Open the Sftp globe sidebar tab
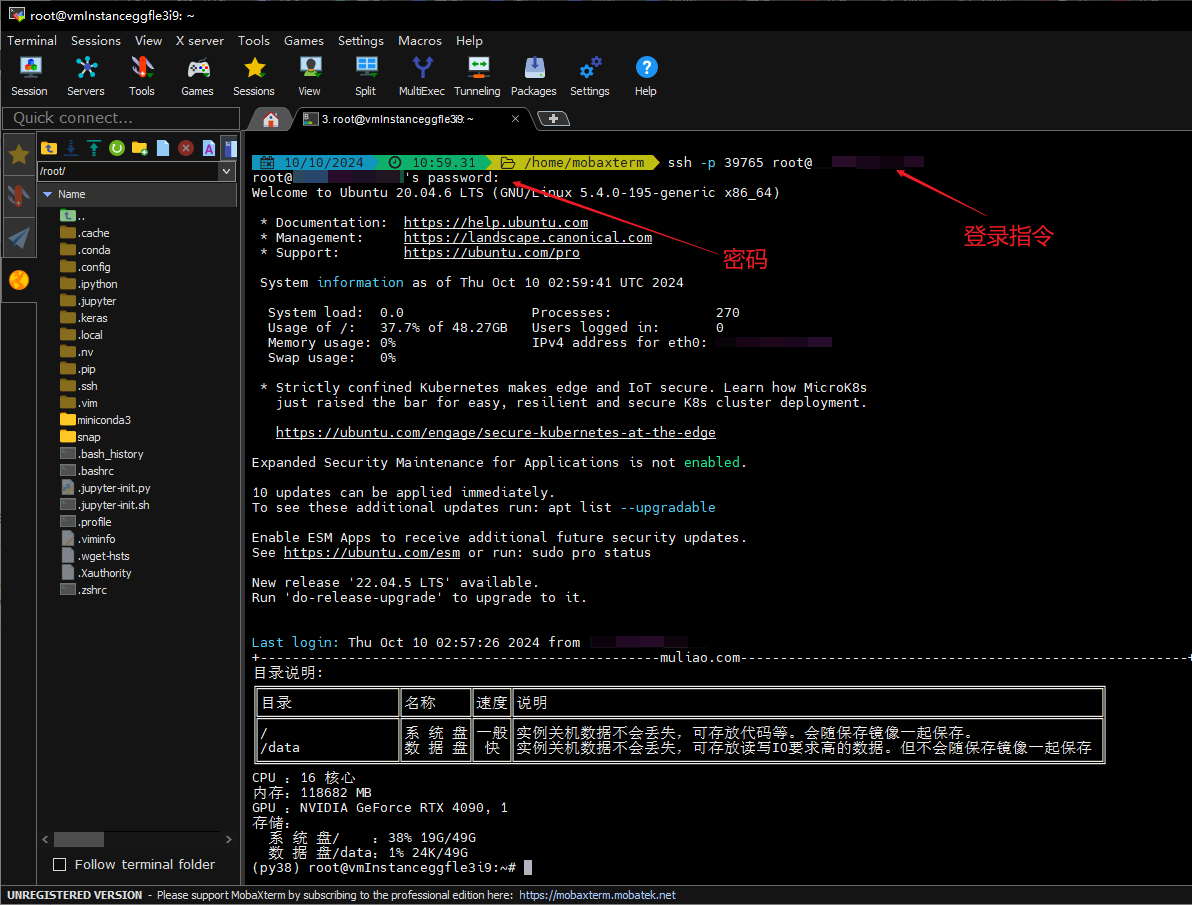The image size is (1192, 905). (x=19, y=281)
